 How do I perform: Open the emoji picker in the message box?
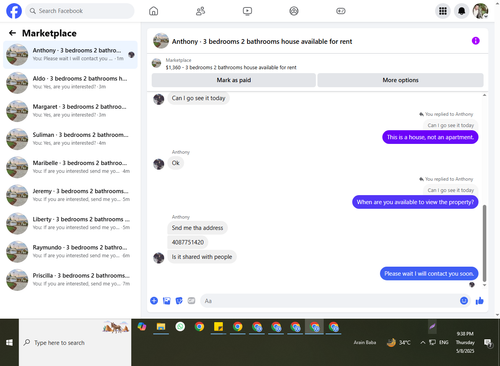(x=464, y=301)
